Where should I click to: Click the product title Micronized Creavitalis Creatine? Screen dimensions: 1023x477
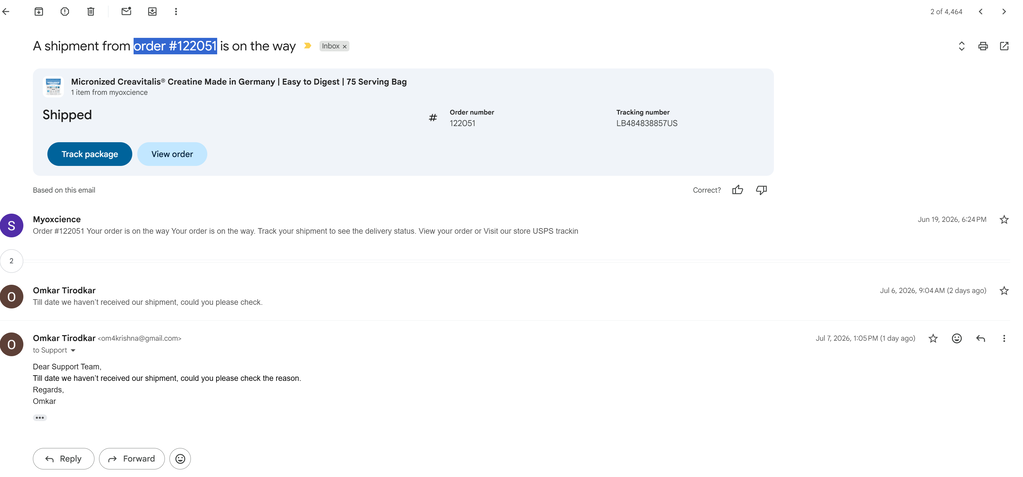point(239,82)
